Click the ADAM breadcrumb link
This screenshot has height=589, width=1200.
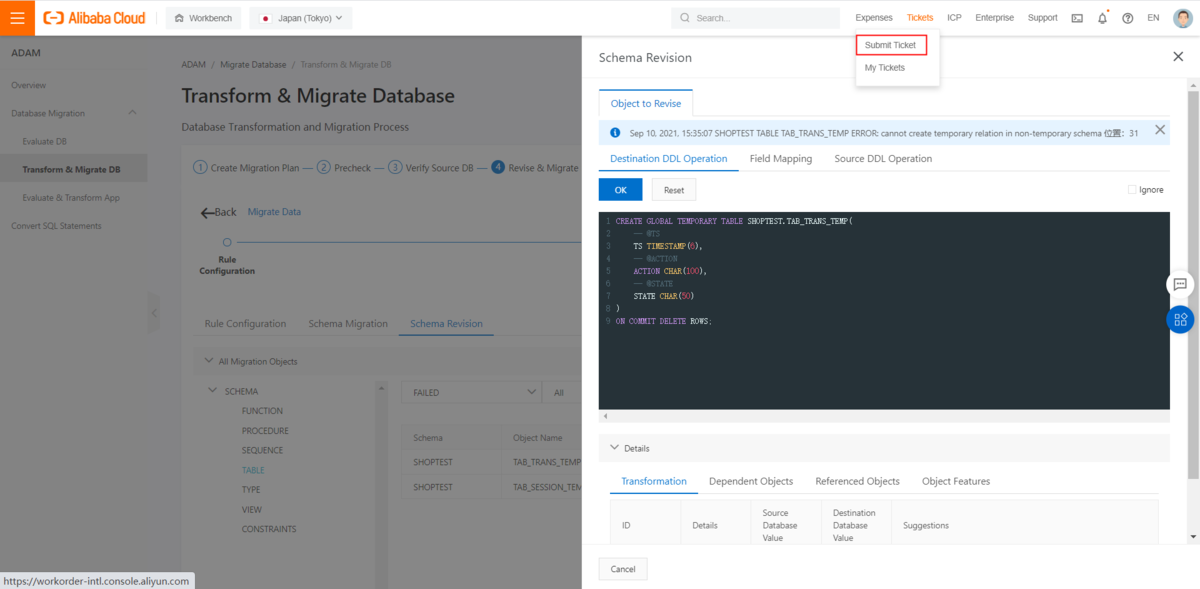coord(194,65)
